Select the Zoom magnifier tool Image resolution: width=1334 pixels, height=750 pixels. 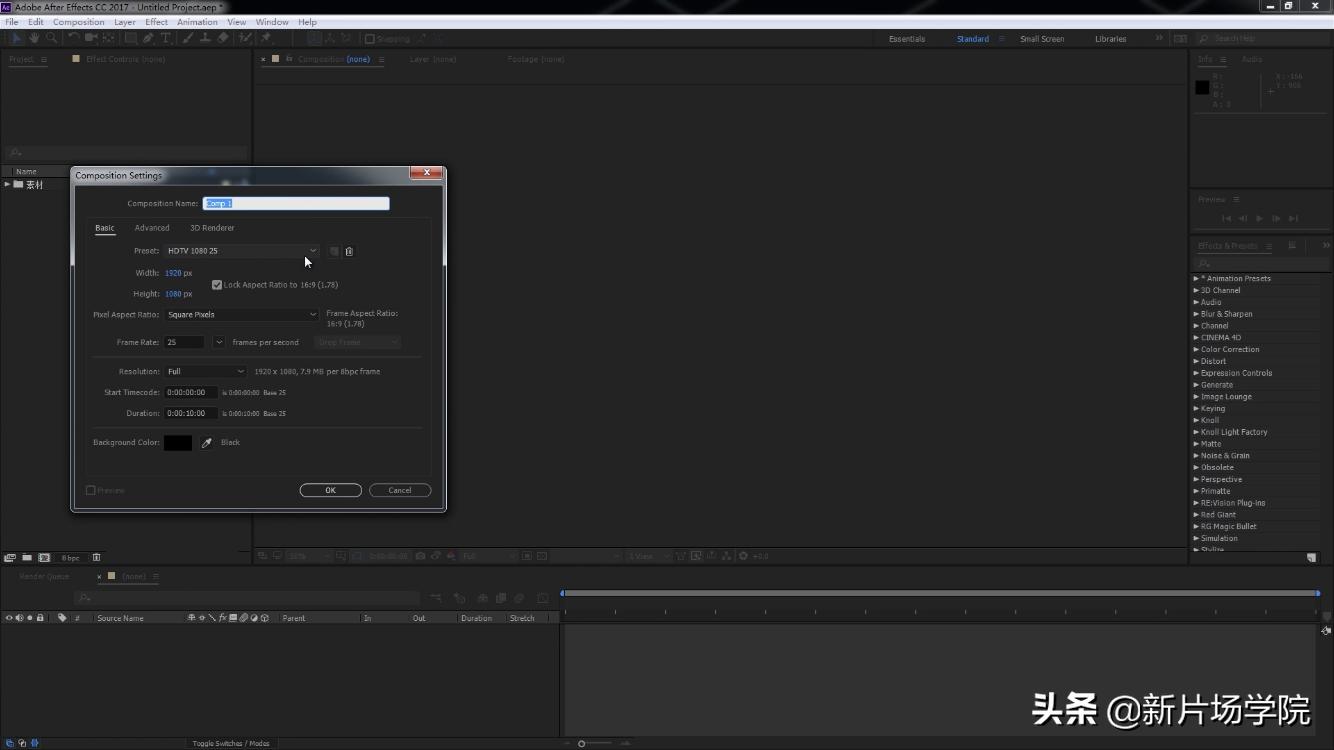coord(51,38)
